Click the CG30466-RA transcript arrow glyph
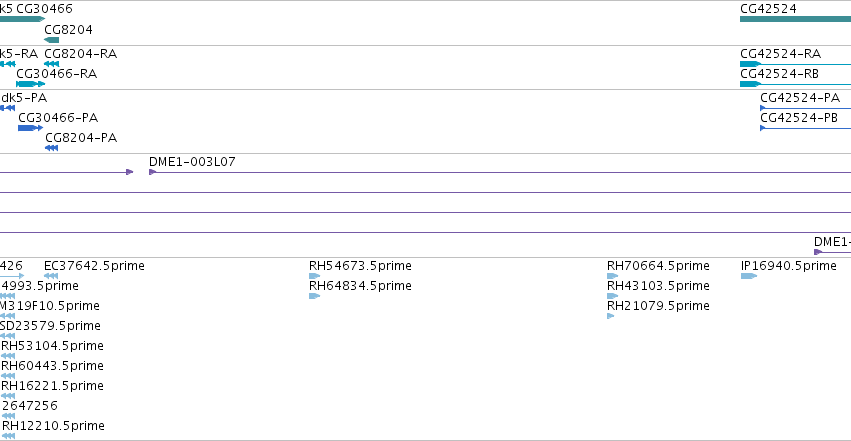This screenshot has width=851, height=441. click(30, 84)
